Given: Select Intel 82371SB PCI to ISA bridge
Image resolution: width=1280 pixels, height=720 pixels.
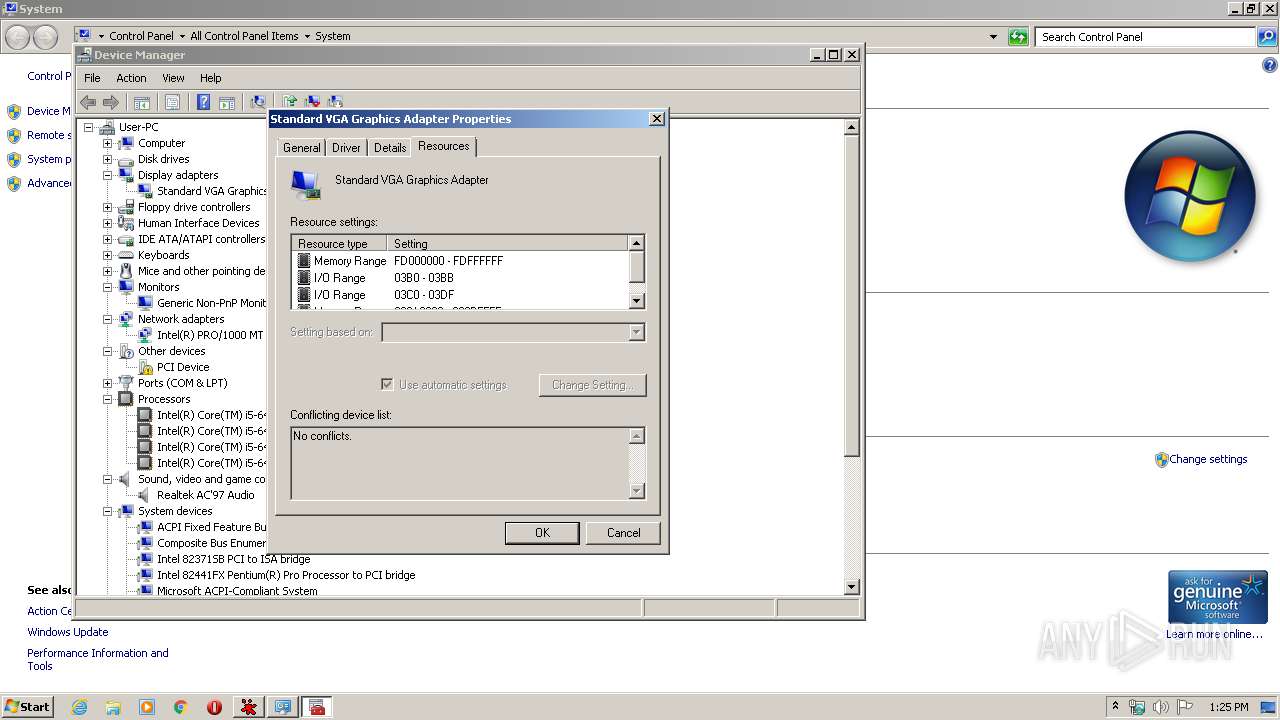Looking at the screenshot, I should point(233,559).
